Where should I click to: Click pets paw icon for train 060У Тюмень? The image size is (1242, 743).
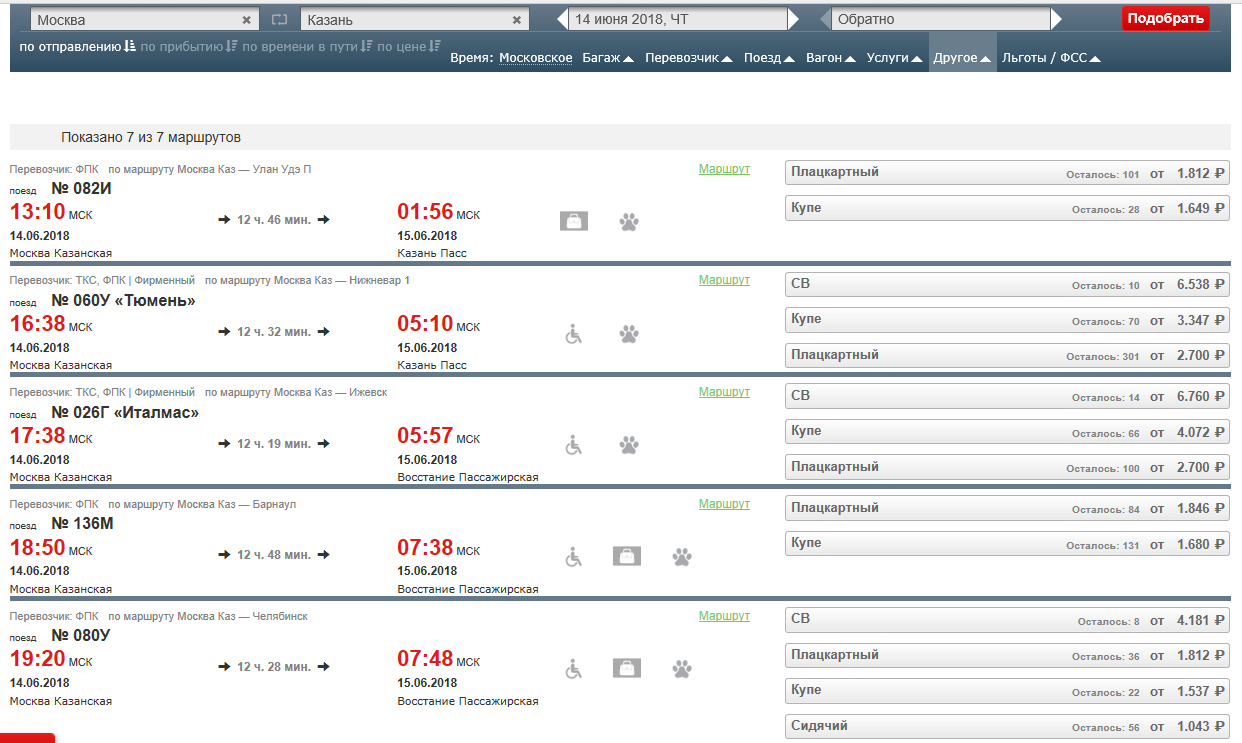tap(629, 333)
